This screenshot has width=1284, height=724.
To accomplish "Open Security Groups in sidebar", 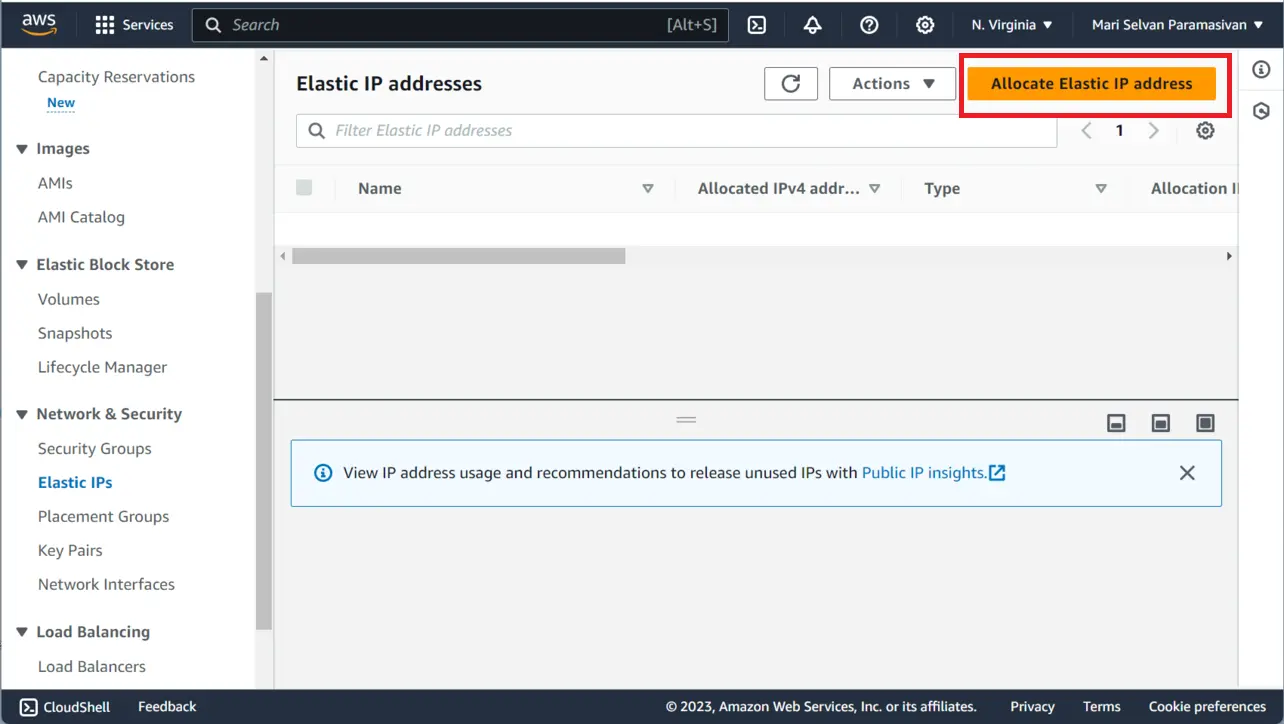I will coord(94,449).
